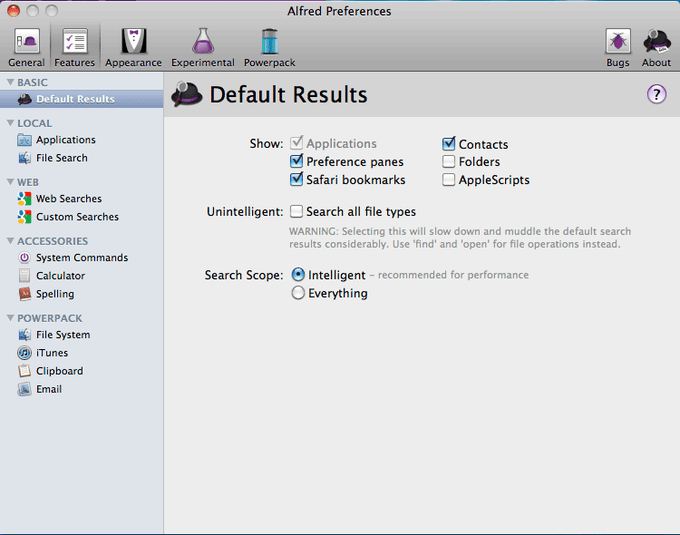Click the Alfred hat icon in Default Results header
This screenshot has height=535, width=680.
[x=186, y=94]
